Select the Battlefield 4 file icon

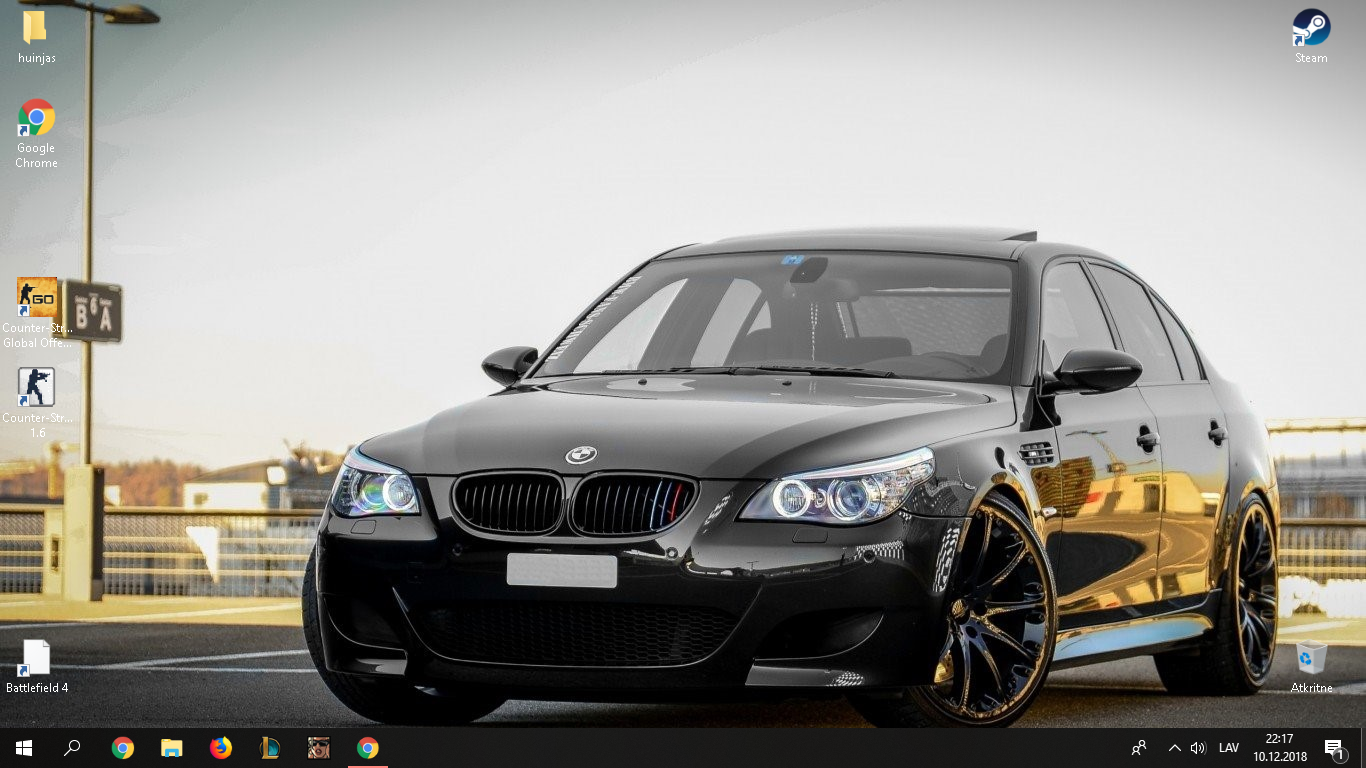tap(37, 667)
